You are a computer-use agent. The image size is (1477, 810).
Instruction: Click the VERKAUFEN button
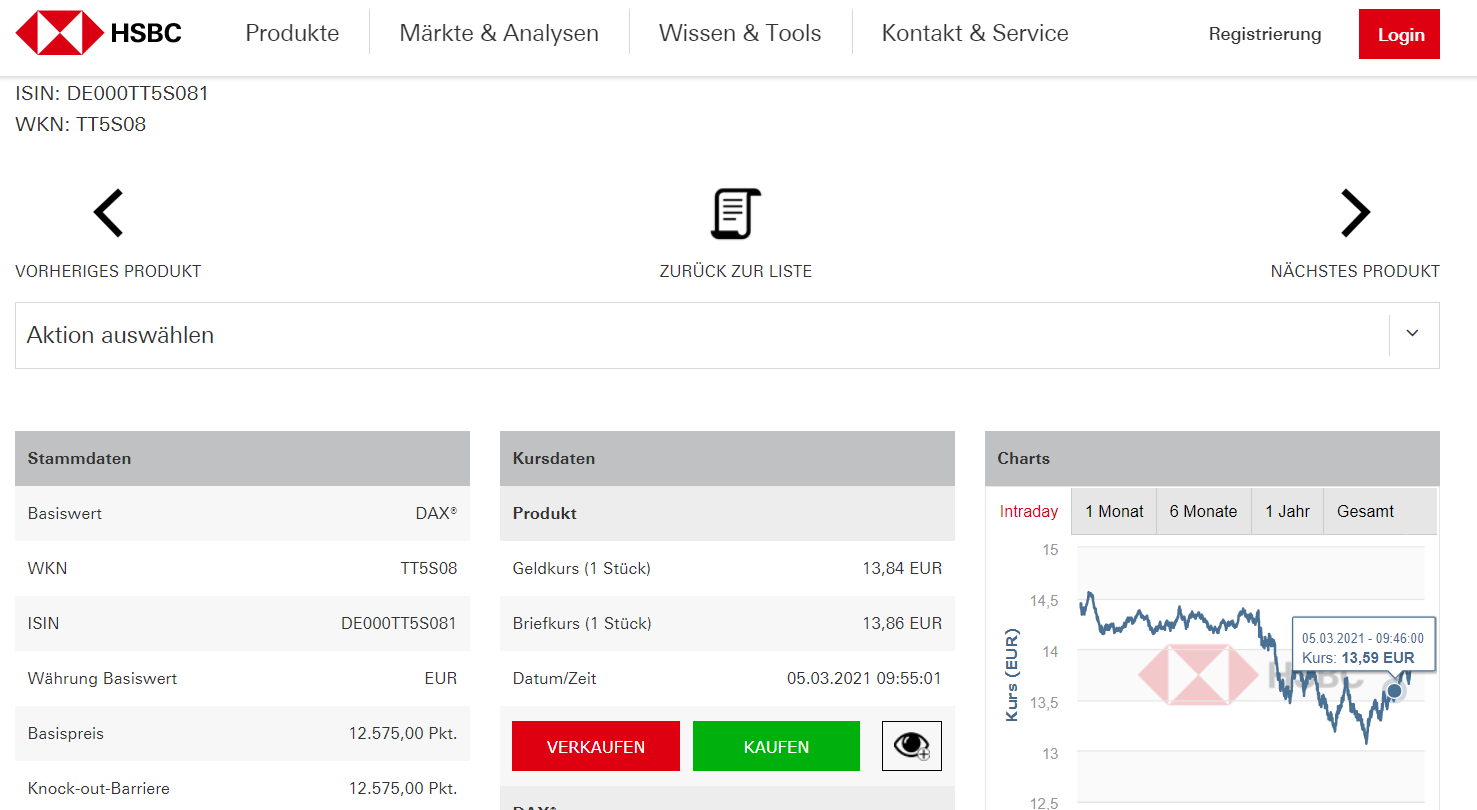coord(596,746)
